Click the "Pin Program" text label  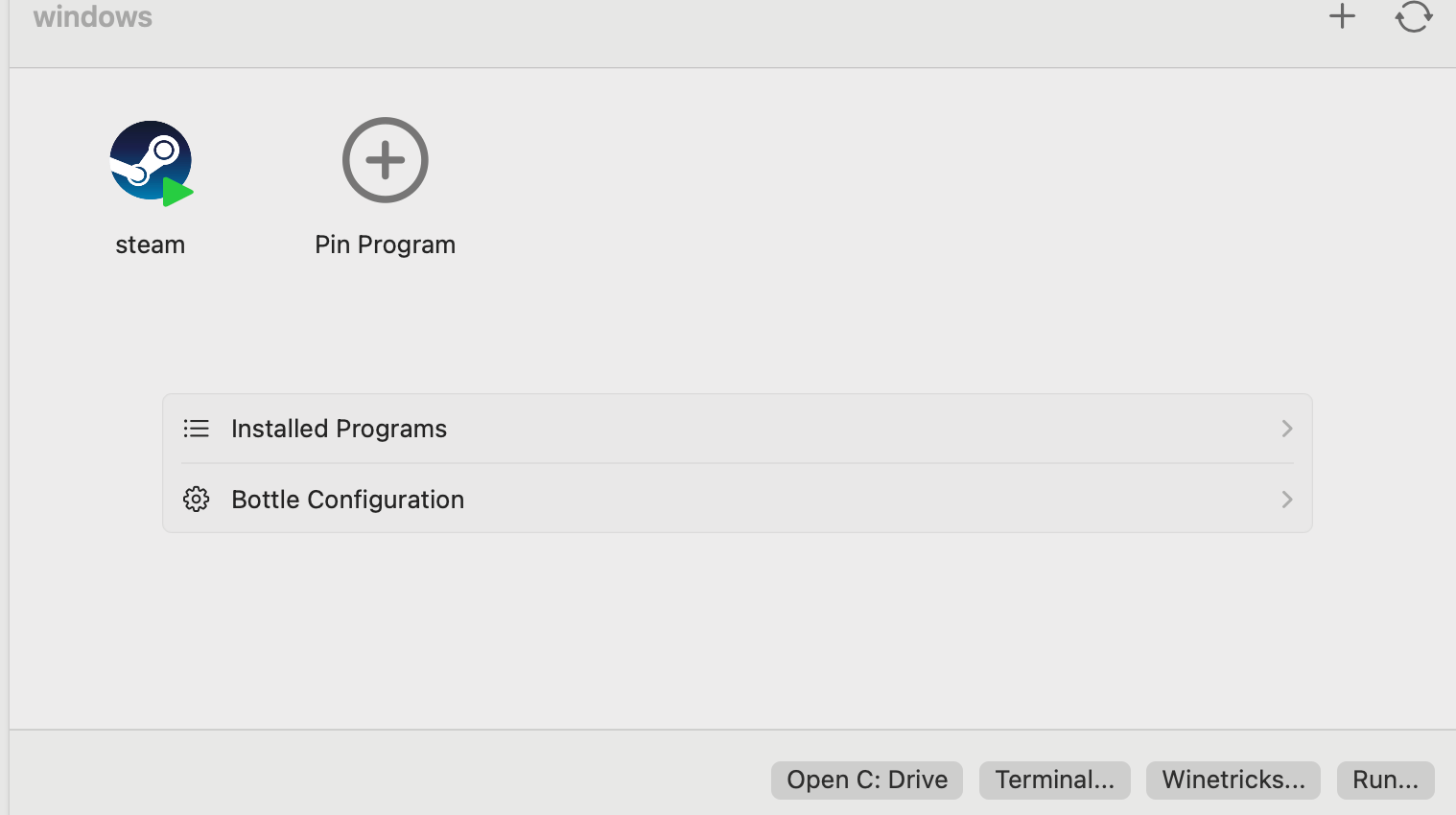pyautogui.click(x=385, y=244)
